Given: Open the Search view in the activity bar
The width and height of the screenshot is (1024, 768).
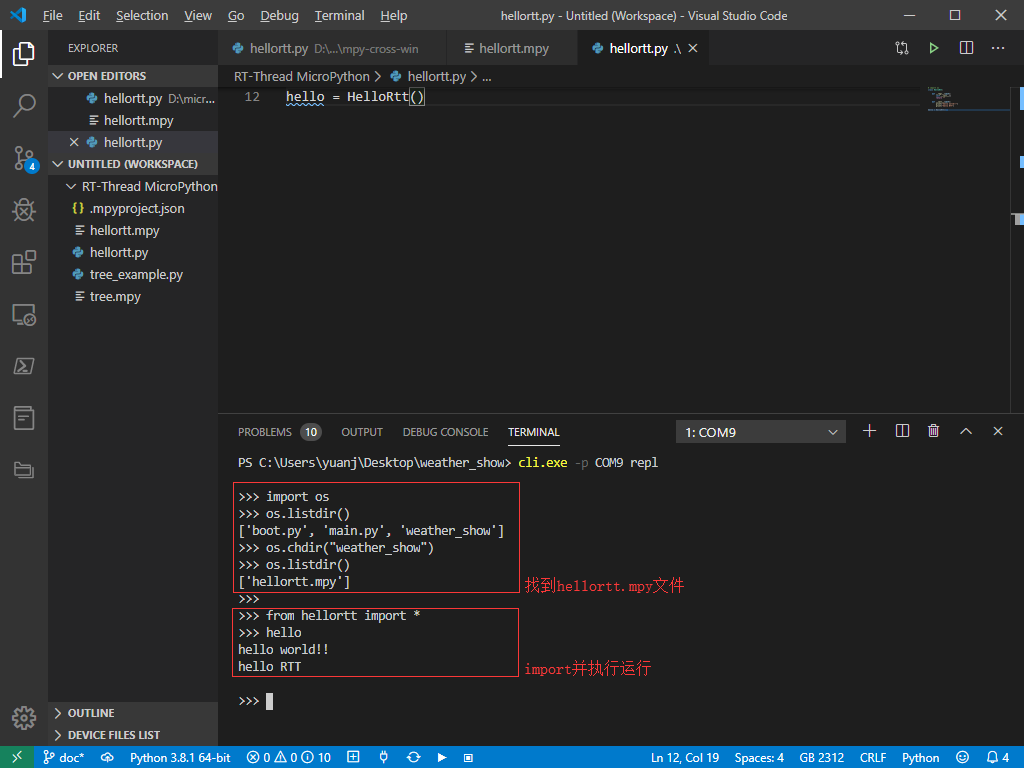Looking at the screenshot, I should coord(24,105).
